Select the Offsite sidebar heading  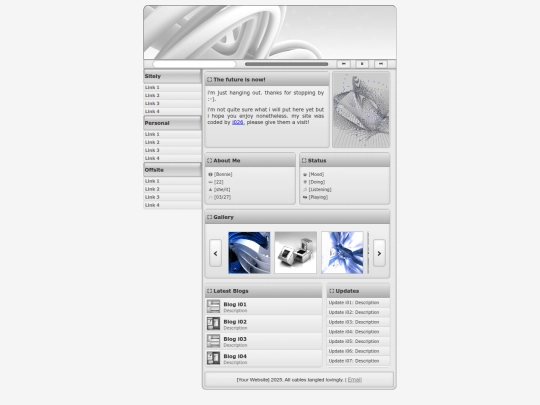pos(172,170)
